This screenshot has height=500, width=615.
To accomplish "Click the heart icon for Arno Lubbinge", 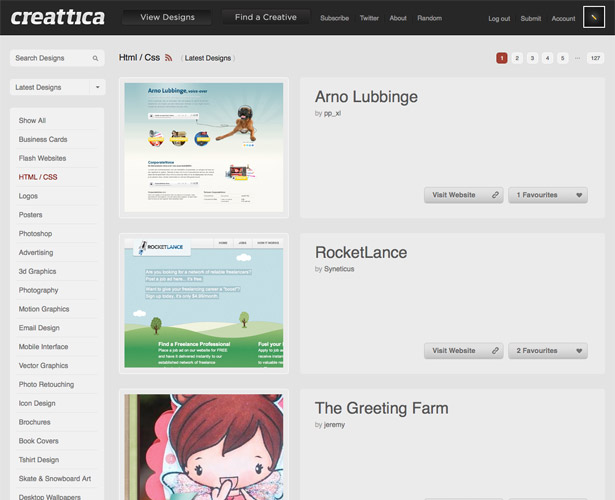I will [579, 195].
